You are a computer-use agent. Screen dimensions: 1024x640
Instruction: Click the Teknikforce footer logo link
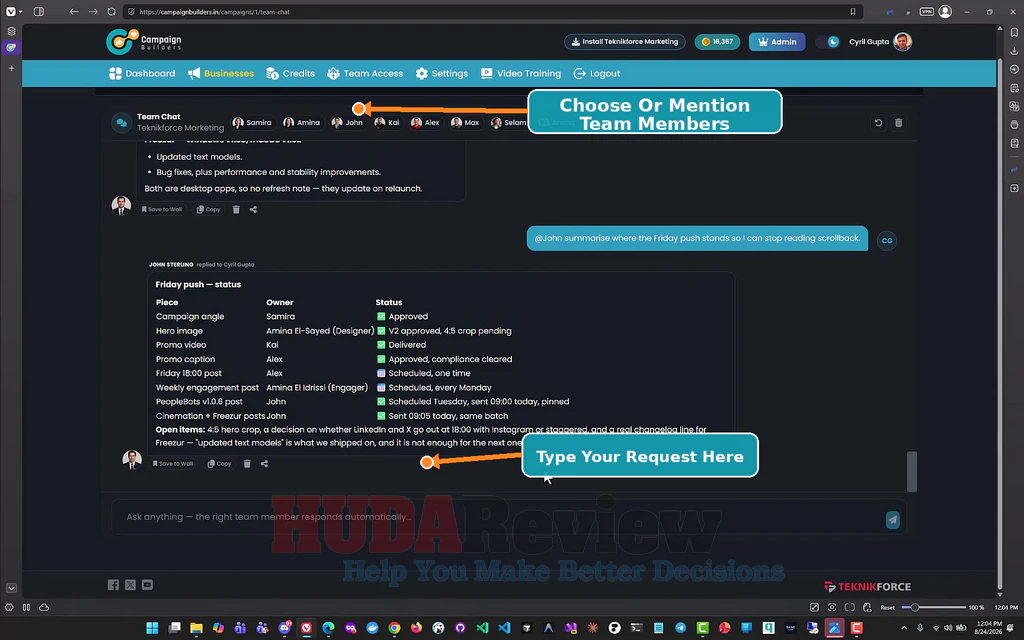[x=867, y=586]
